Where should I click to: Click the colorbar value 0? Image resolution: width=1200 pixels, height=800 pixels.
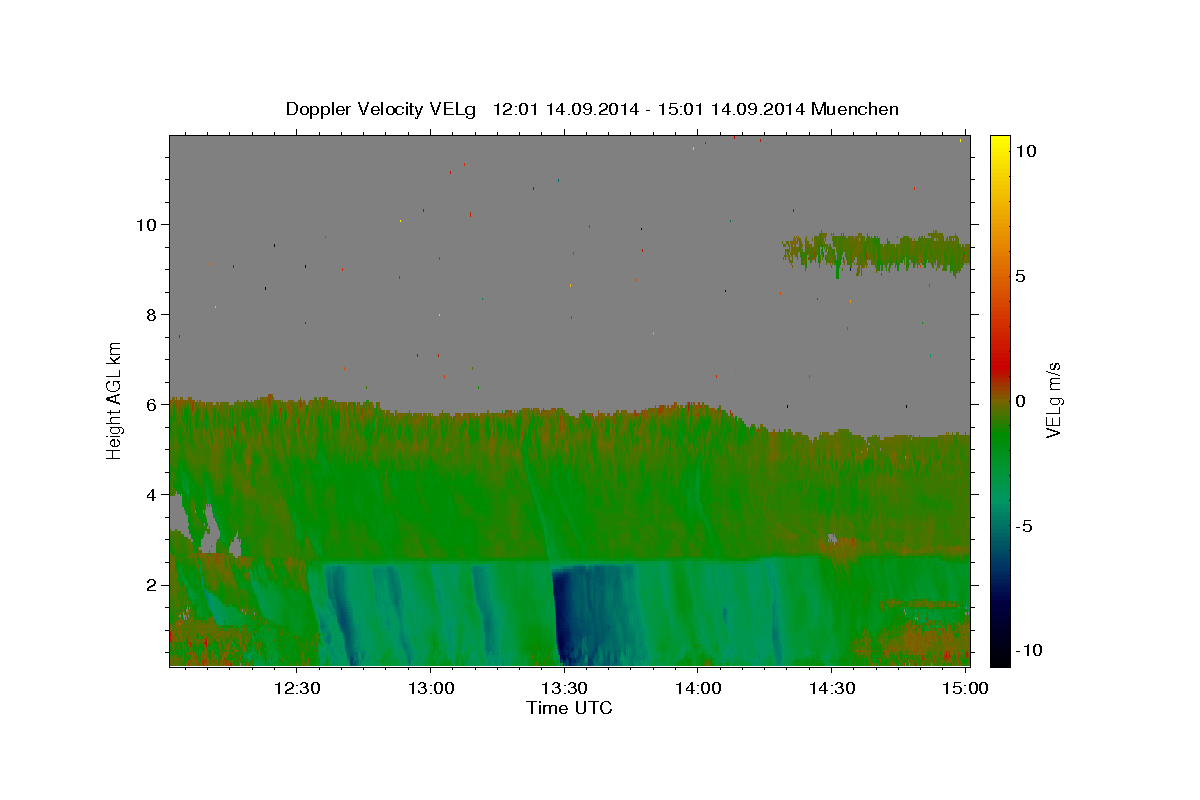point(1021,401)
